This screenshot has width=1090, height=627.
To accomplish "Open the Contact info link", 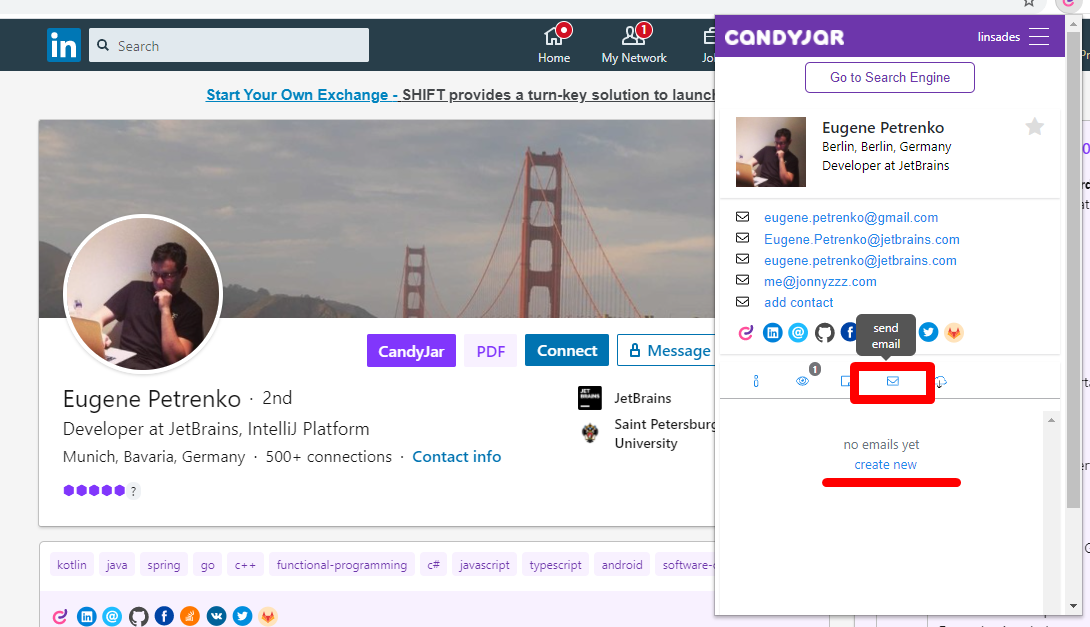I will click(x=457, y=457).
